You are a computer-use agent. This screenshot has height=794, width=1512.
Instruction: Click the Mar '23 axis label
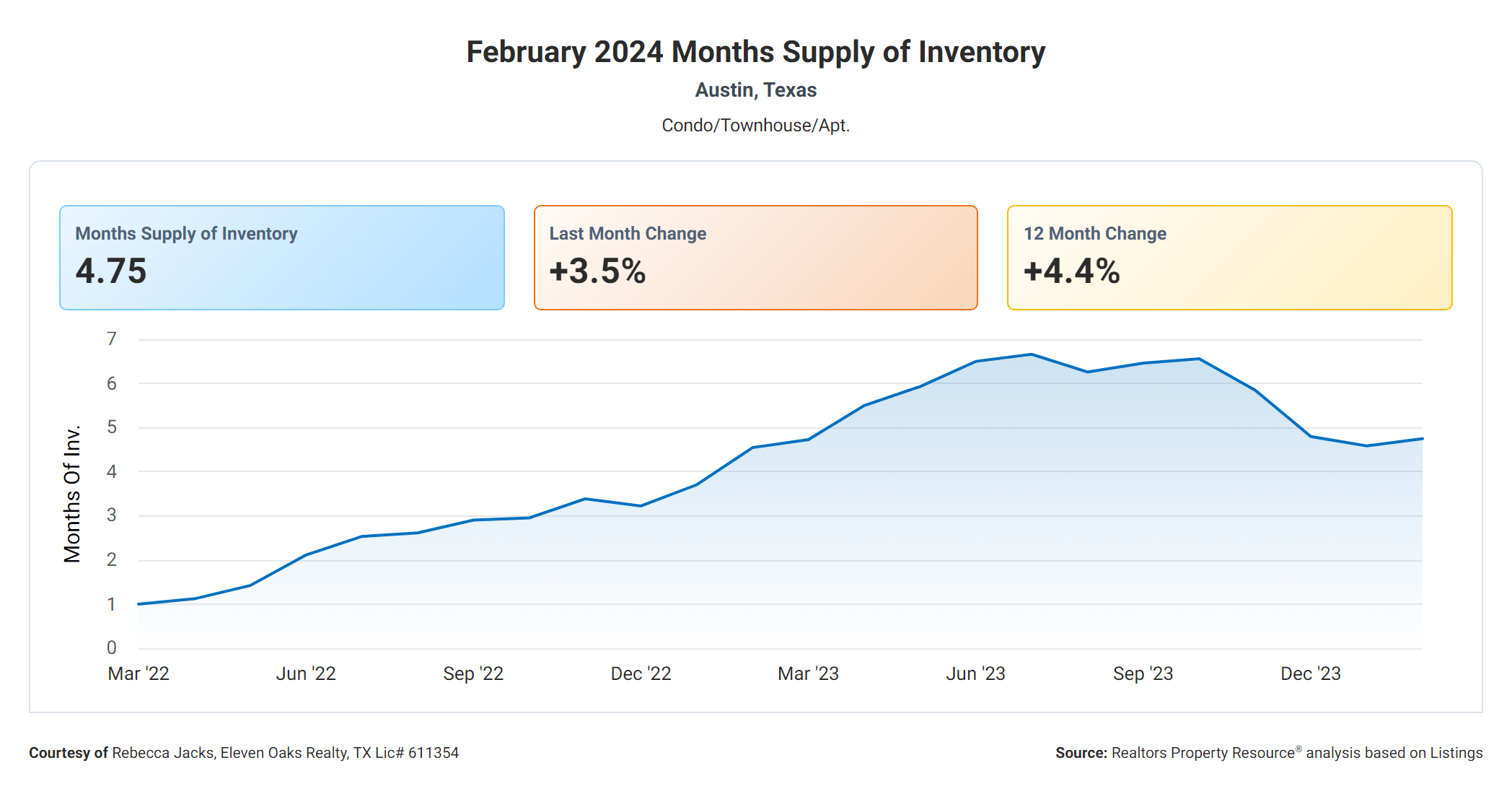[x=808, y=673]
